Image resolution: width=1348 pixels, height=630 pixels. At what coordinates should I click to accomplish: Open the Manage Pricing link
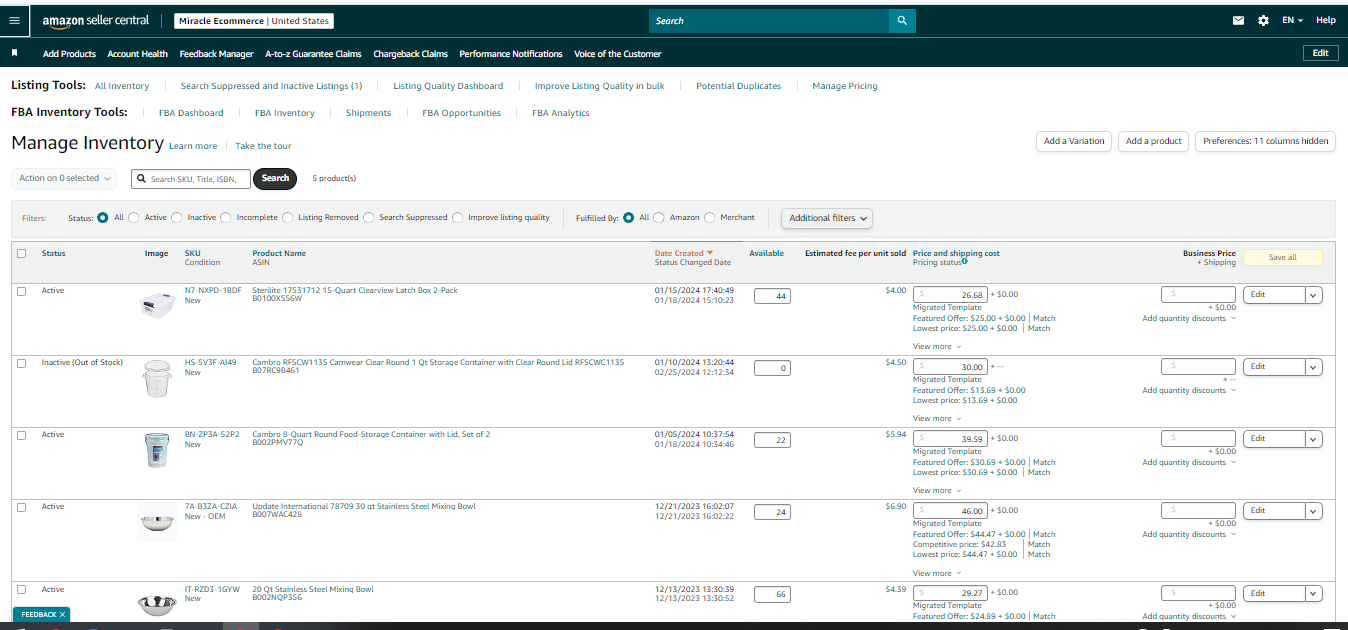845,86
